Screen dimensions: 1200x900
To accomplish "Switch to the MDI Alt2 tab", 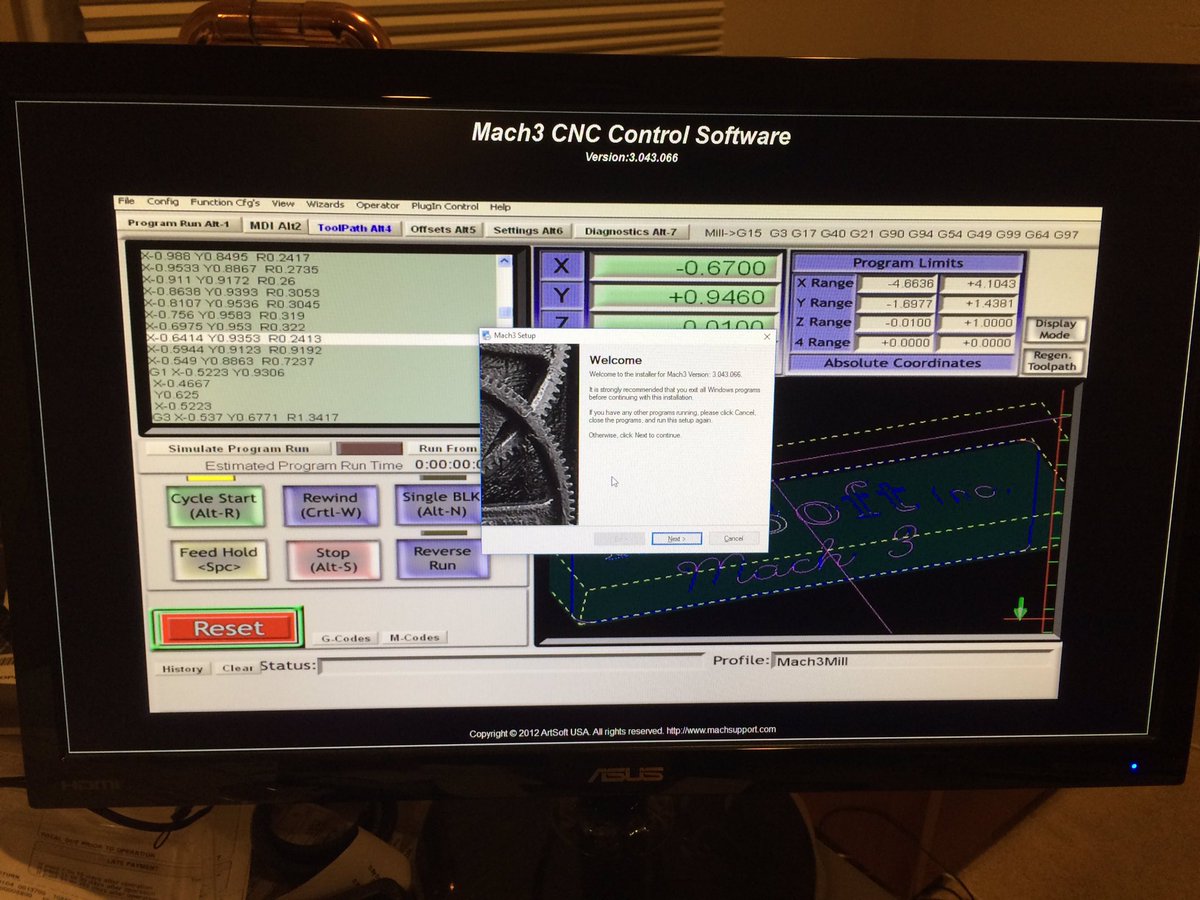I will pos(276,226).
